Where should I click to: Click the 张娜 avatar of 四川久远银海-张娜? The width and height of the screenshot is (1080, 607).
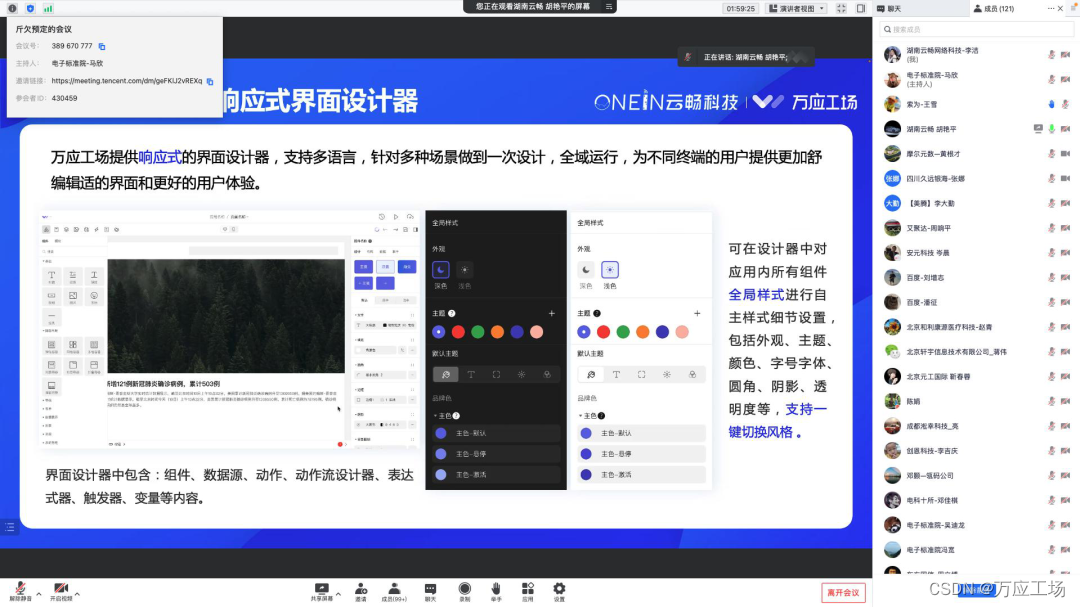pos(892,178)
